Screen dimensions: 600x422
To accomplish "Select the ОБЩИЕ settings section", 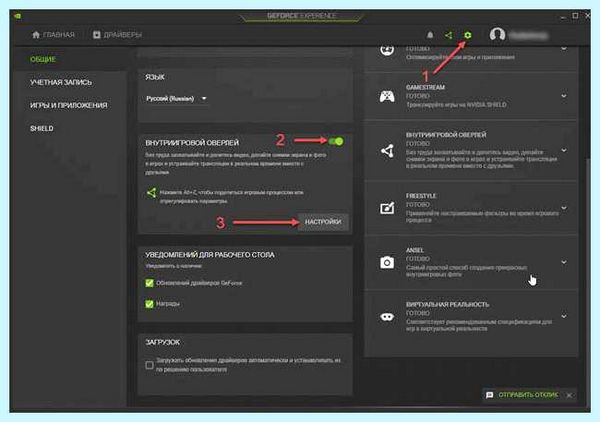I will click(43, 59).
